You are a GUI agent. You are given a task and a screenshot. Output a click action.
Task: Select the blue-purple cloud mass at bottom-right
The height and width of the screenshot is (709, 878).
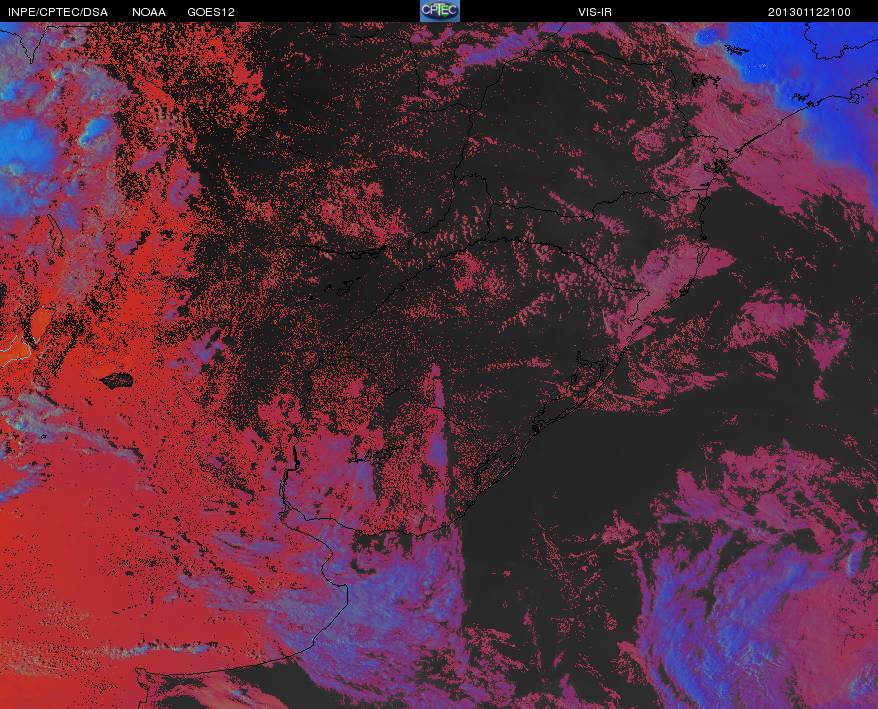[x=745, y=605]
